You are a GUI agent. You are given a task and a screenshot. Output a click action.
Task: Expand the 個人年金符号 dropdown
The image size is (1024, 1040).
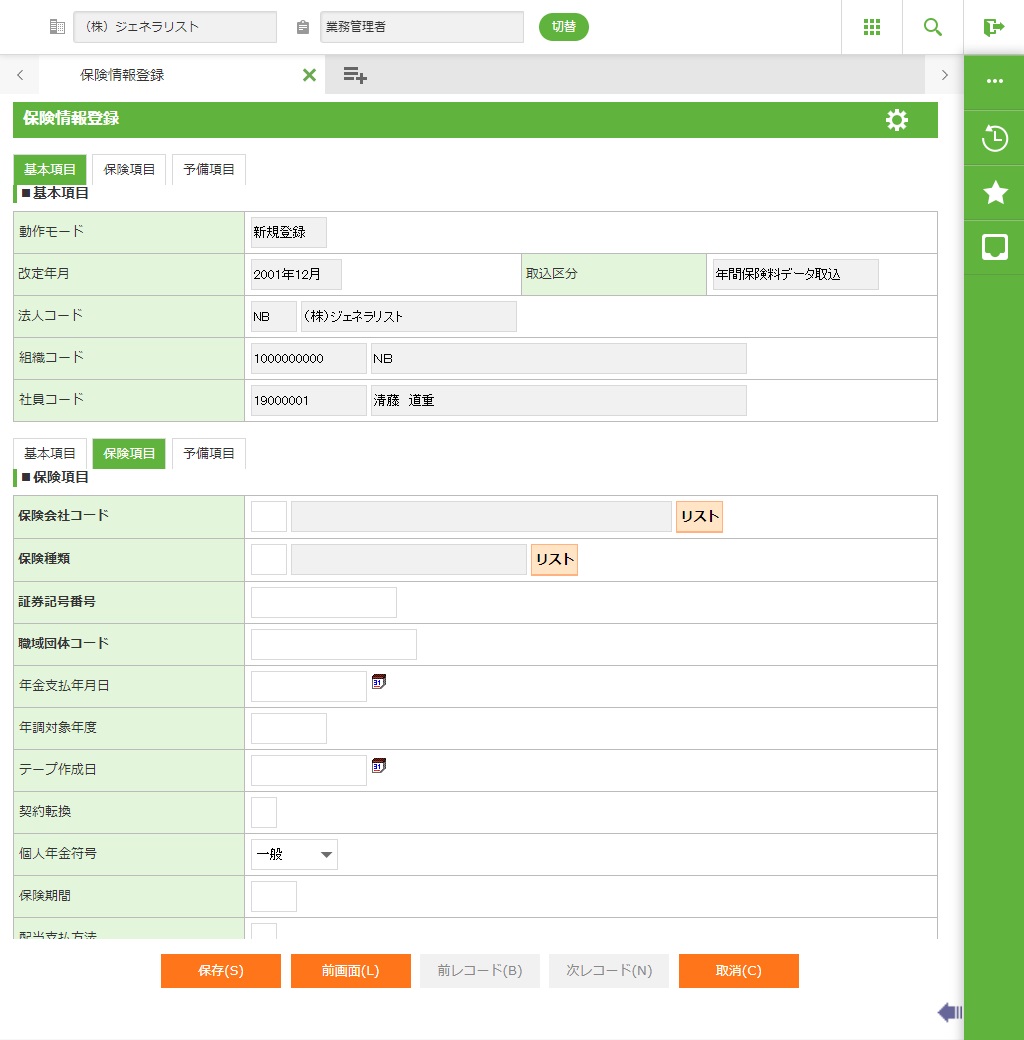click(294, 855)
